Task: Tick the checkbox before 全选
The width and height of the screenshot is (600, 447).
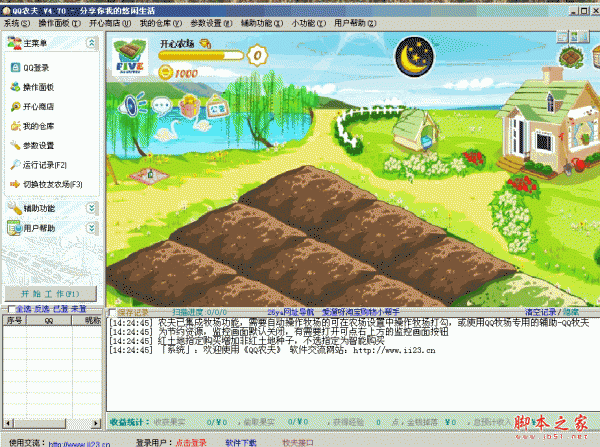Action: click(x=11, y=309)
